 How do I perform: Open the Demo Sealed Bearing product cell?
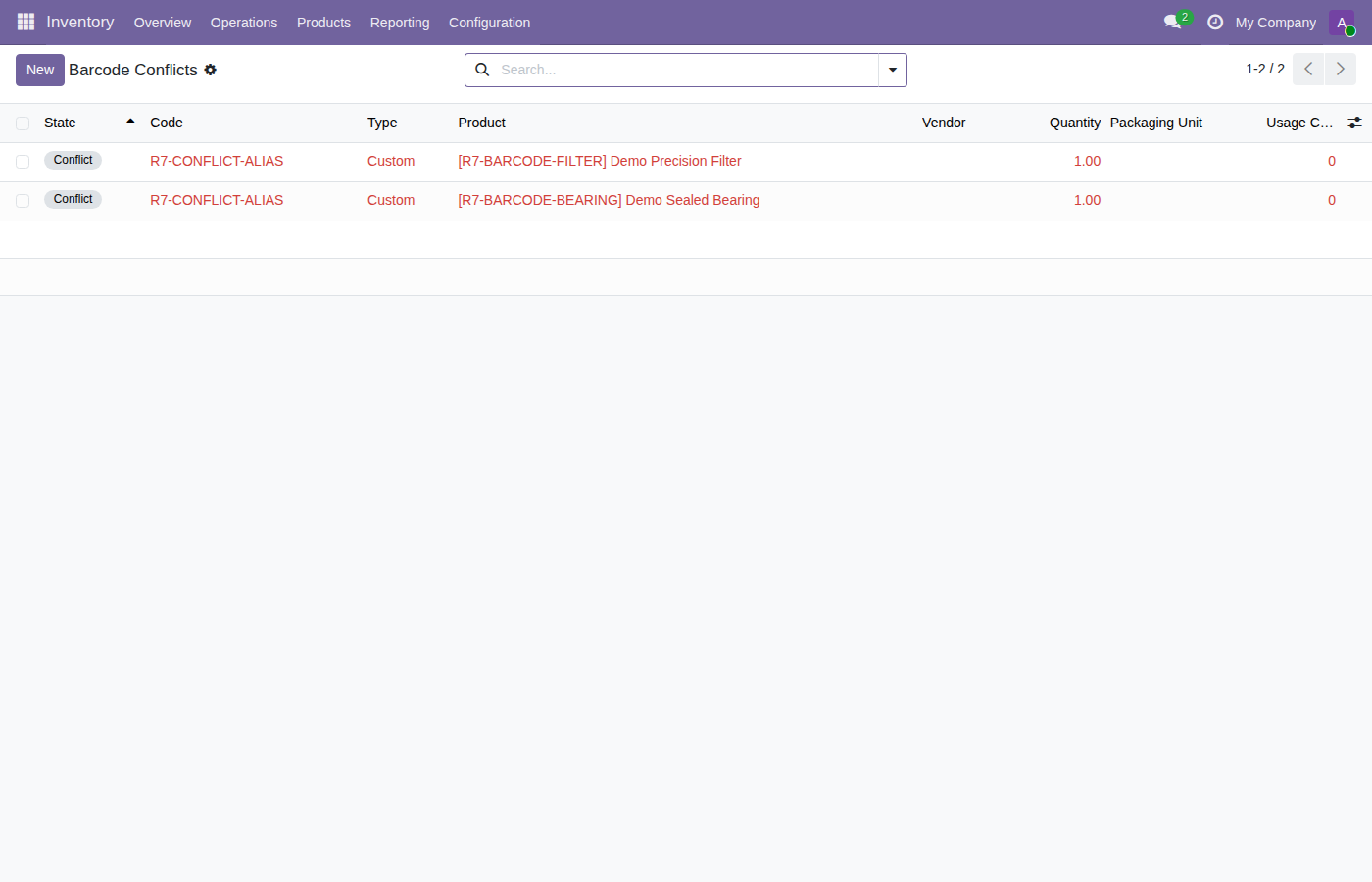pyautogui.click(x=609, y=200)
